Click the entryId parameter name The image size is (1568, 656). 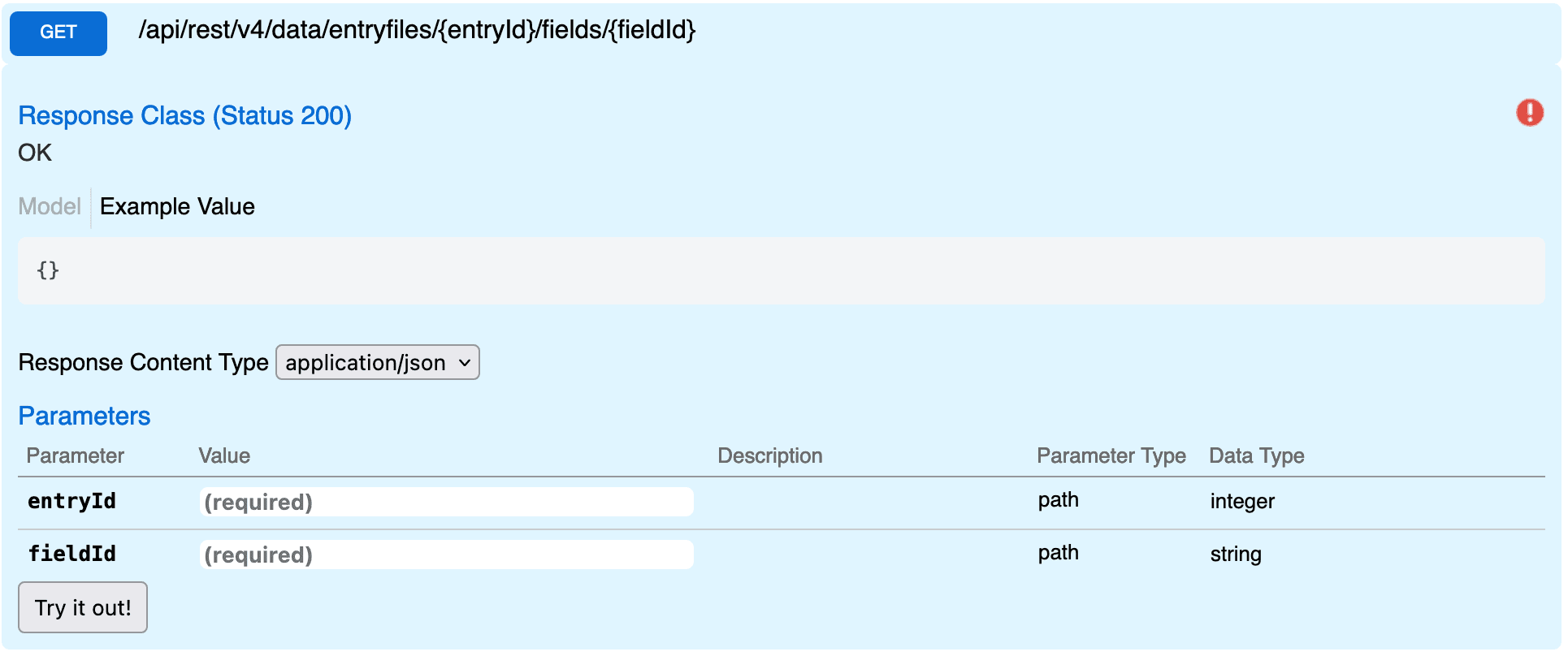click(x=71, y=501)
